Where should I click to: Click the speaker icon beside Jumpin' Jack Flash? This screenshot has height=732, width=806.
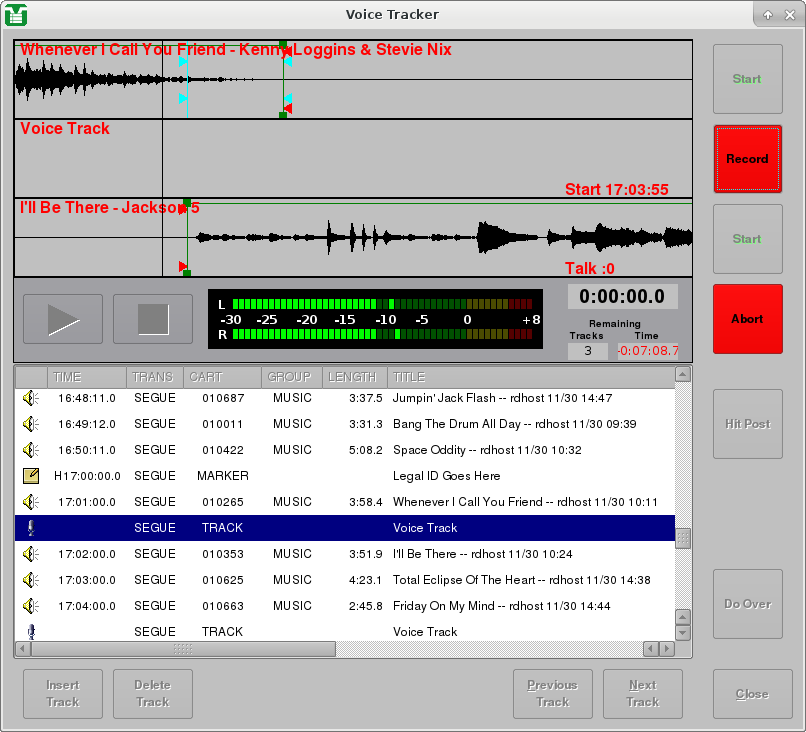pos(29,397)
